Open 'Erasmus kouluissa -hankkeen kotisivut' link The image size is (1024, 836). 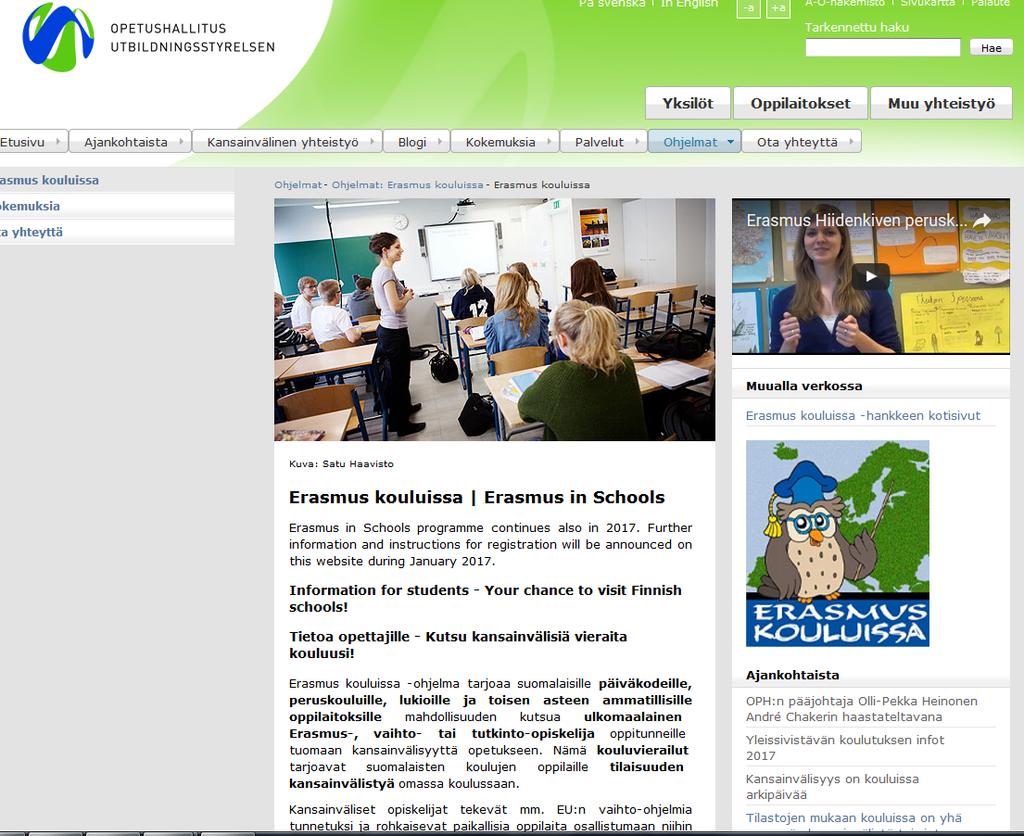click(x=863, y=415)
